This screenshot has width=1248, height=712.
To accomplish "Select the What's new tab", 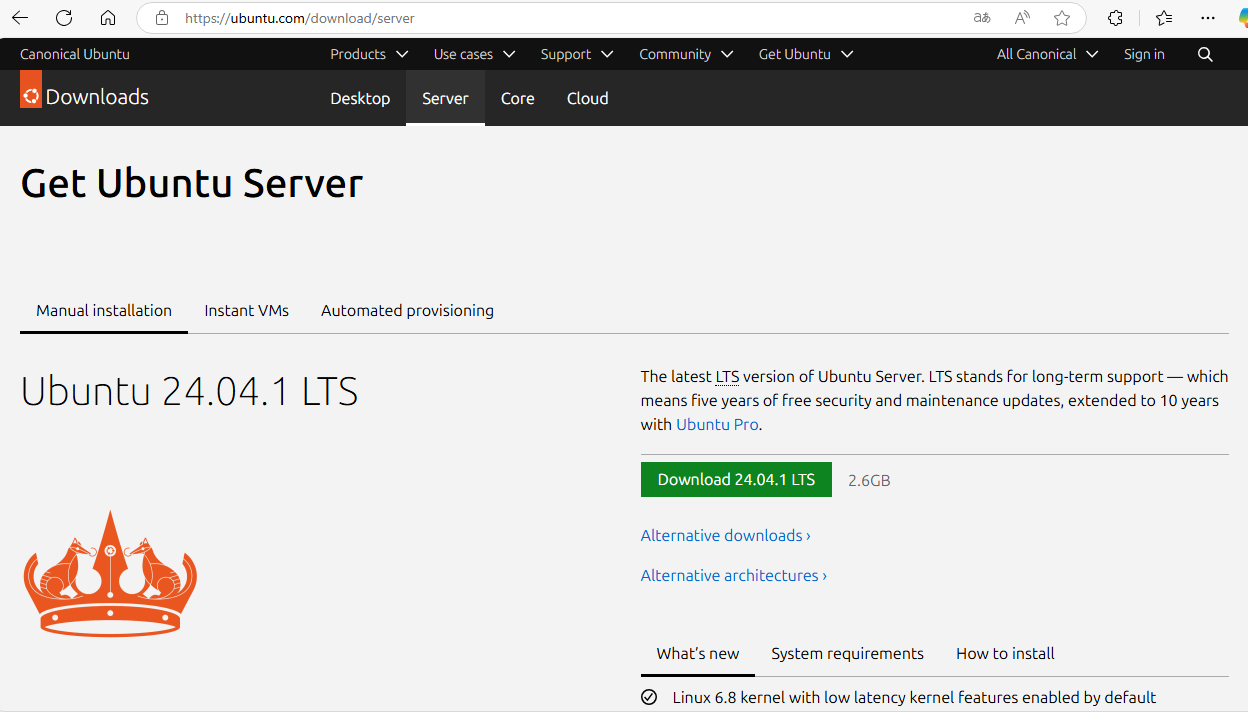I will click(x=698, y=653).
